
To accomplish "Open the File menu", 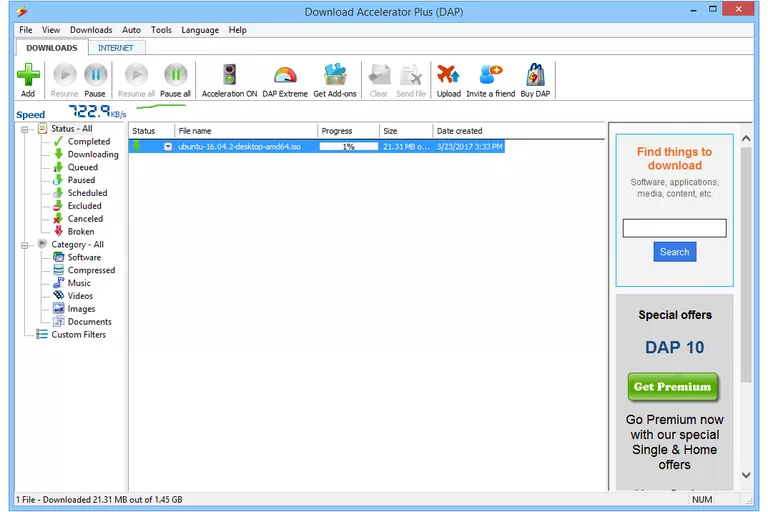I will click(x=25, y=30).
